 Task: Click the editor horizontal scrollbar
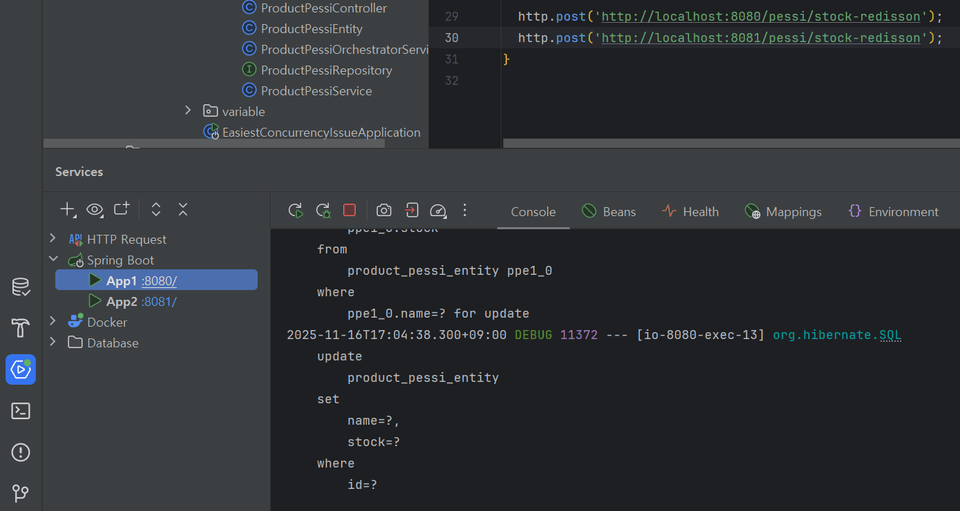[732, 143]
